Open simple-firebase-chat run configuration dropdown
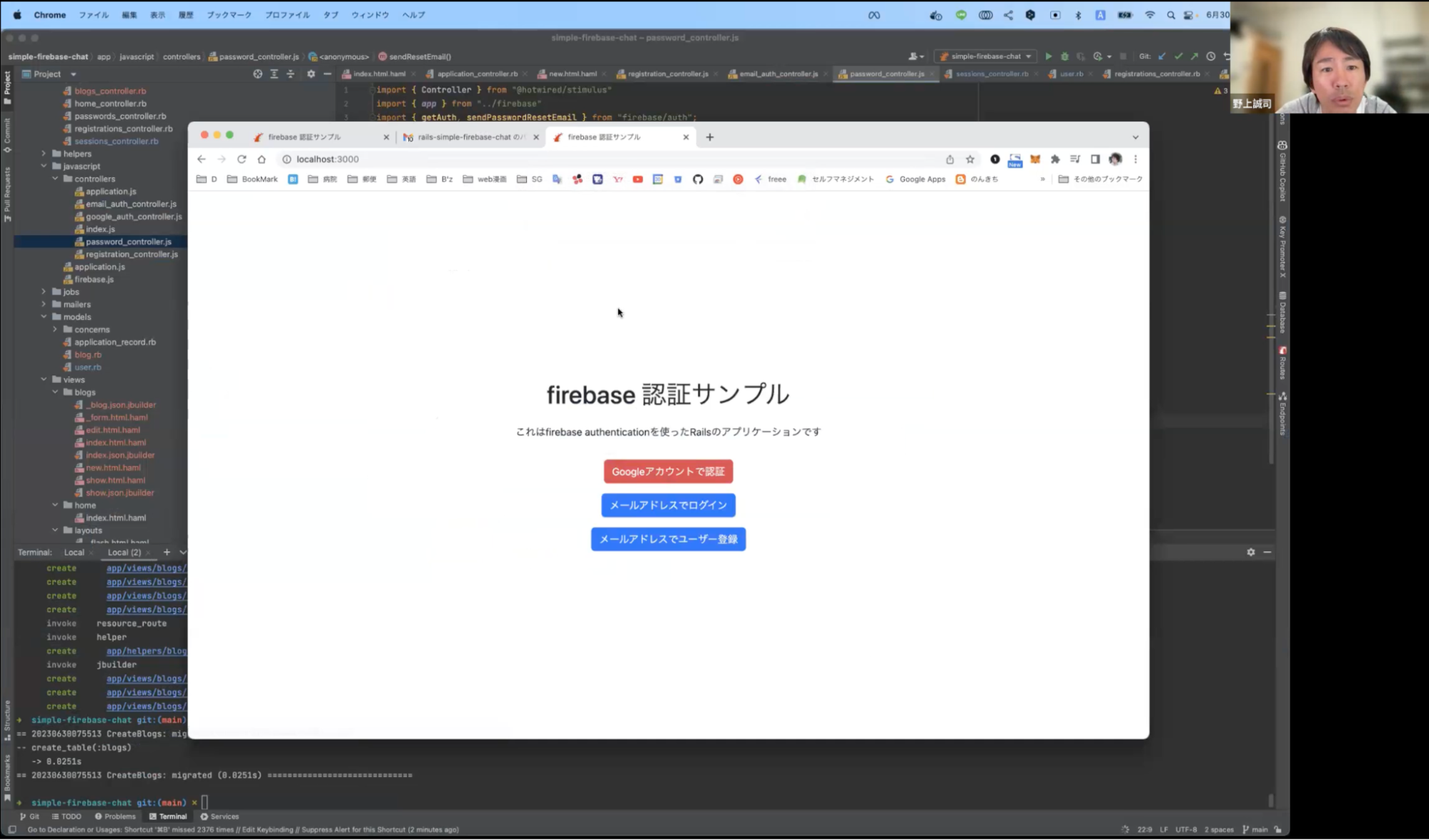Screen dimensions: 1429x840 point(987,56)
